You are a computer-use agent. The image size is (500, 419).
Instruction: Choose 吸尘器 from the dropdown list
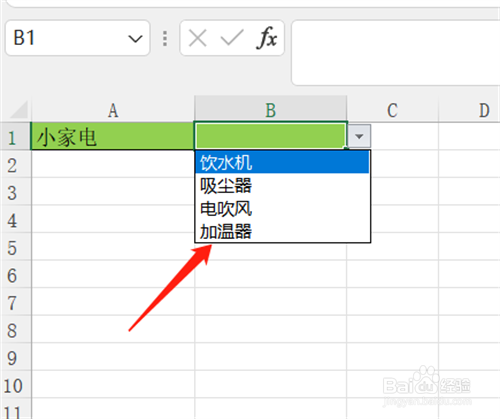point(282,185)
